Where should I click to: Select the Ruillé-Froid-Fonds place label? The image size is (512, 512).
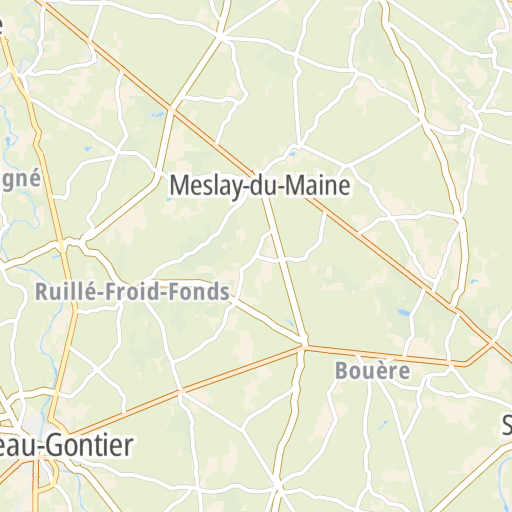tap(132, 291)
